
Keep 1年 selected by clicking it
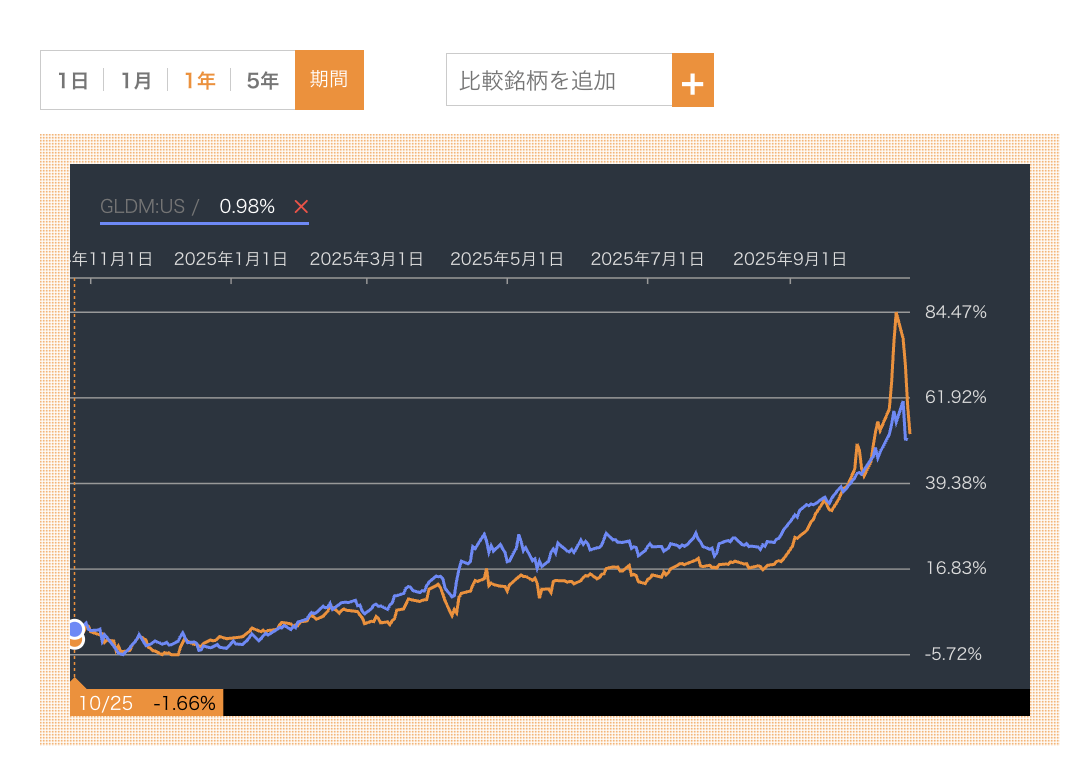click(199, 80)
